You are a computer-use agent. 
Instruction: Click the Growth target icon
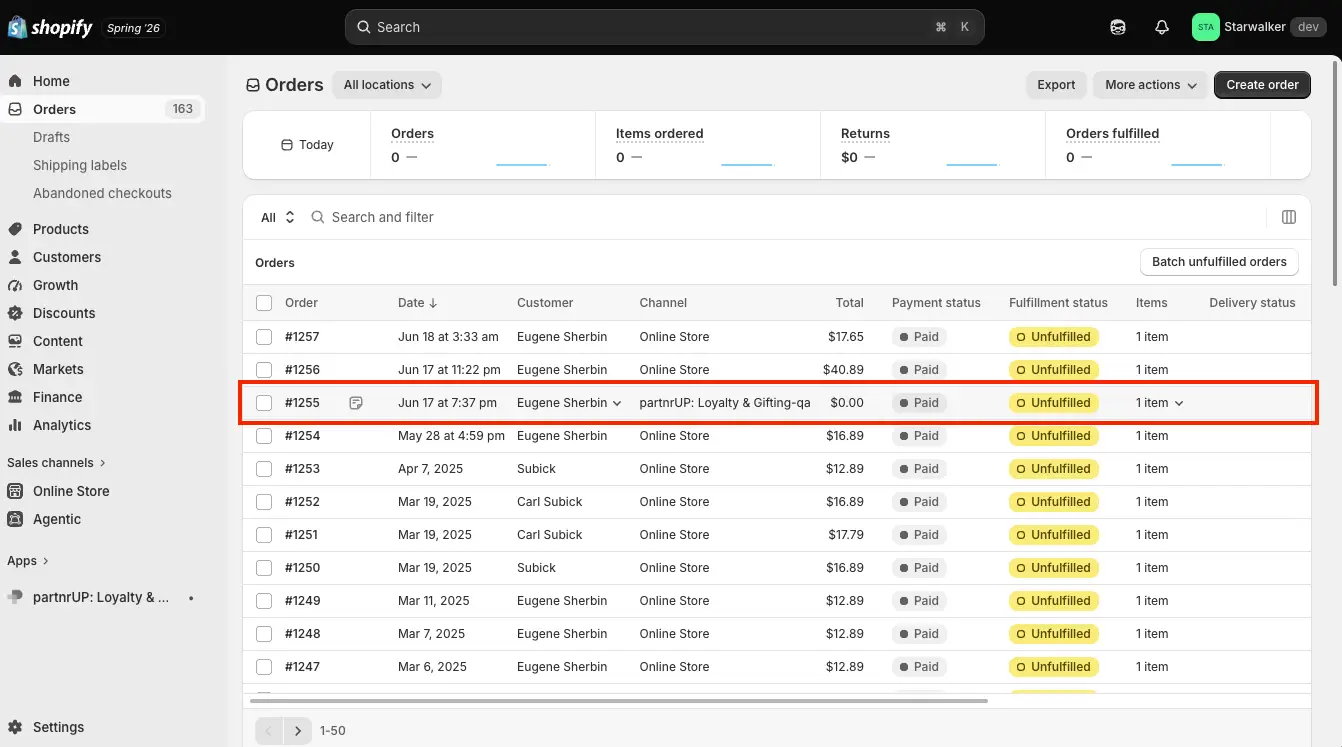15,285
